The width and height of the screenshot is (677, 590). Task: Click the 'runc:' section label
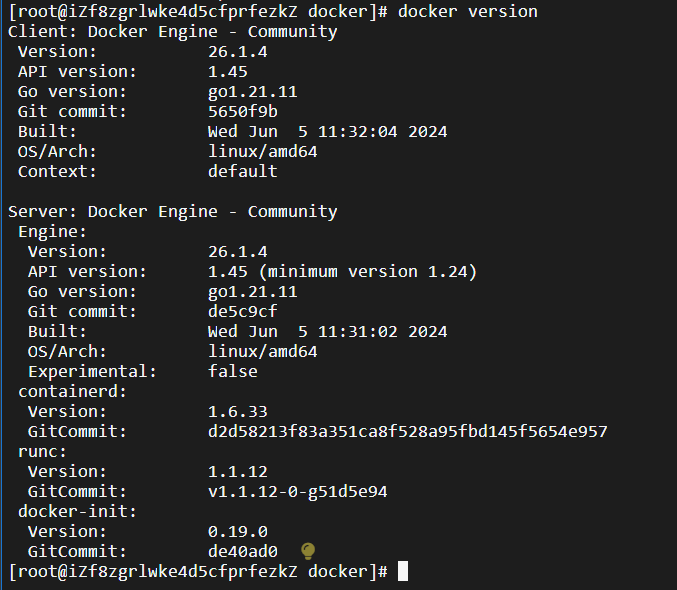tap(42, 451)
